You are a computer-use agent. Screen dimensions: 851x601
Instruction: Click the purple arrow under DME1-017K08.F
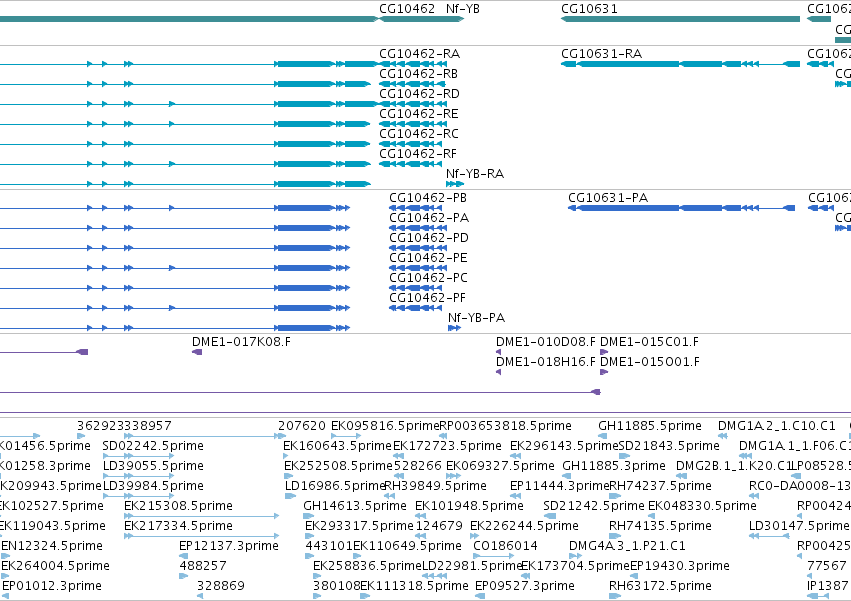click(x=197, y=352)
